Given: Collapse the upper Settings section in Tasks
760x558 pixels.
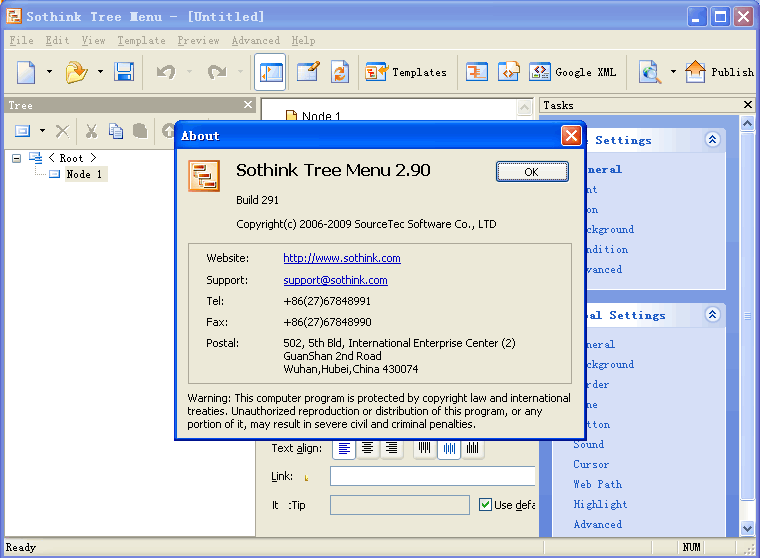Looking at the screenshot, I should (712, 140).
